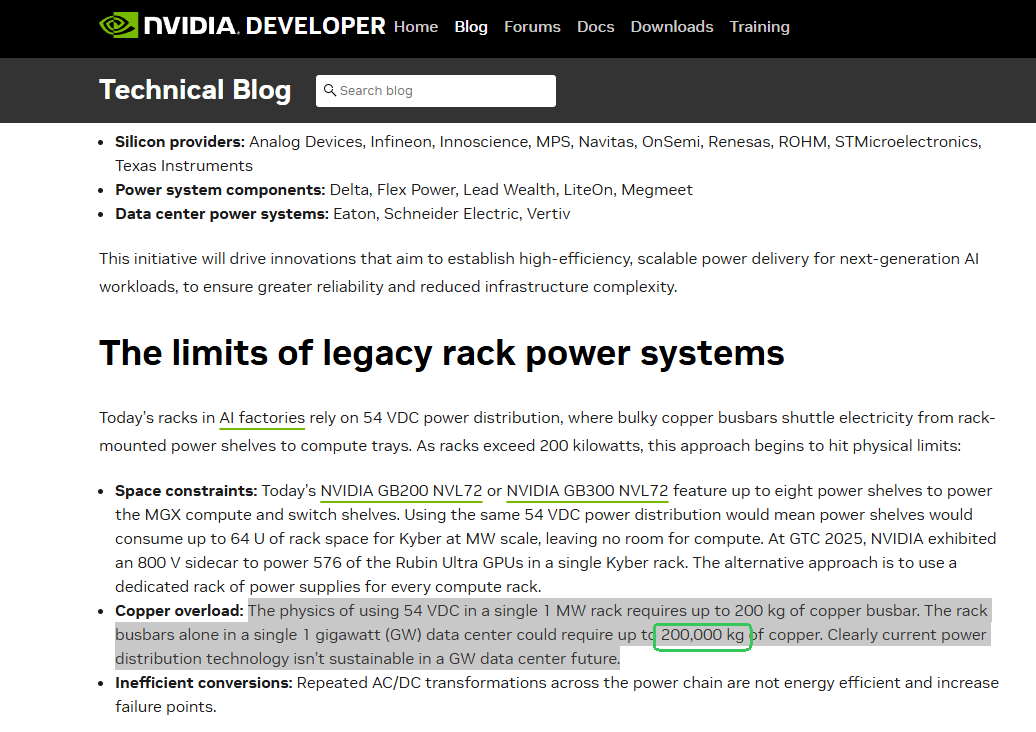Click the magnifier icon in search box

329,90
